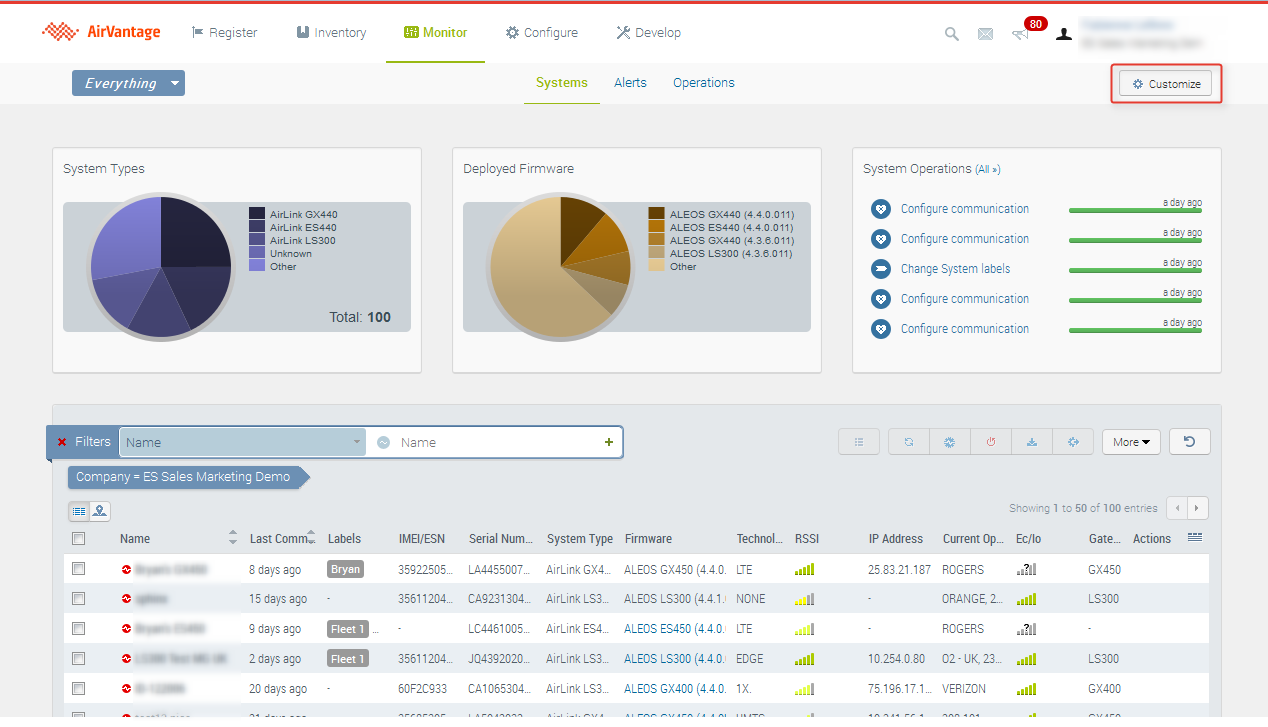Check the row with 20 days ago
The height and width of the screenshot is (727, 1268).
coord(79,689)
